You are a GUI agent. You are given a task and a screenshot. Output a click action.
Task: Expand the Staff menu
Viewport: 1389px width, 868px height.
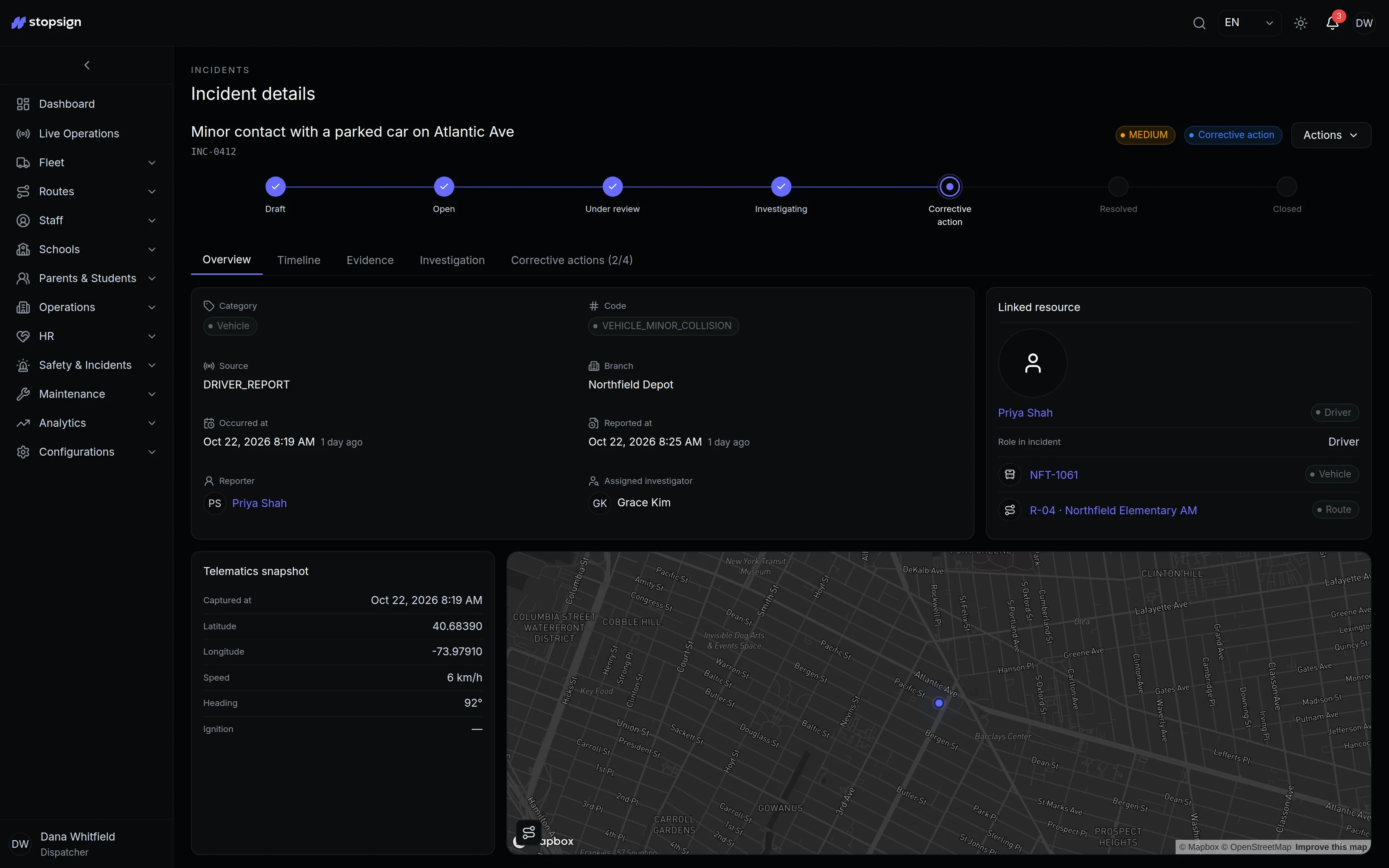pyautogui.click(x=87, y=220)
